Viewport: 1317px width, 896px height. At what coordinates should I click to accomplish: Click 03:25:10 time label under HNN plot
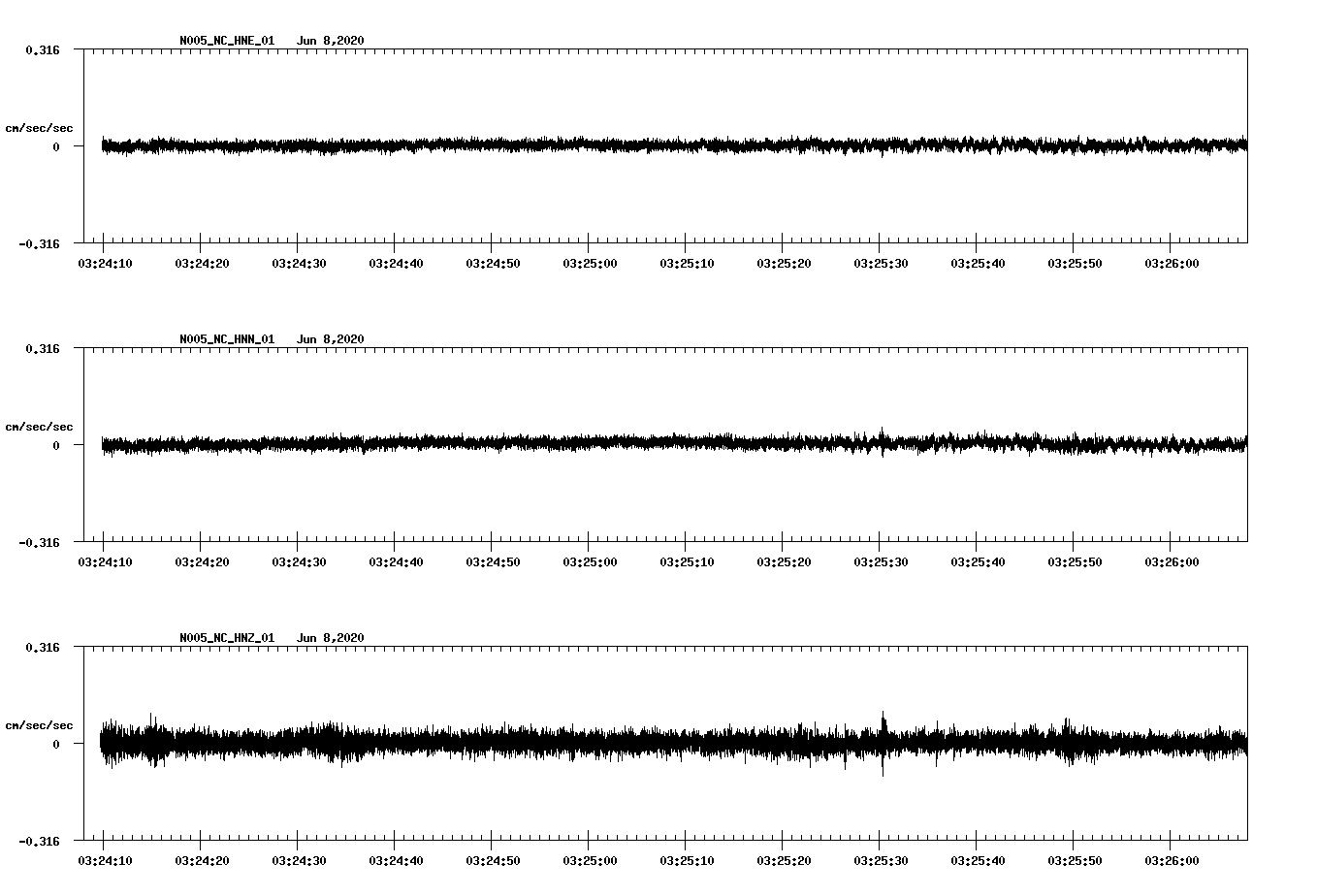(x=687, y=562)
